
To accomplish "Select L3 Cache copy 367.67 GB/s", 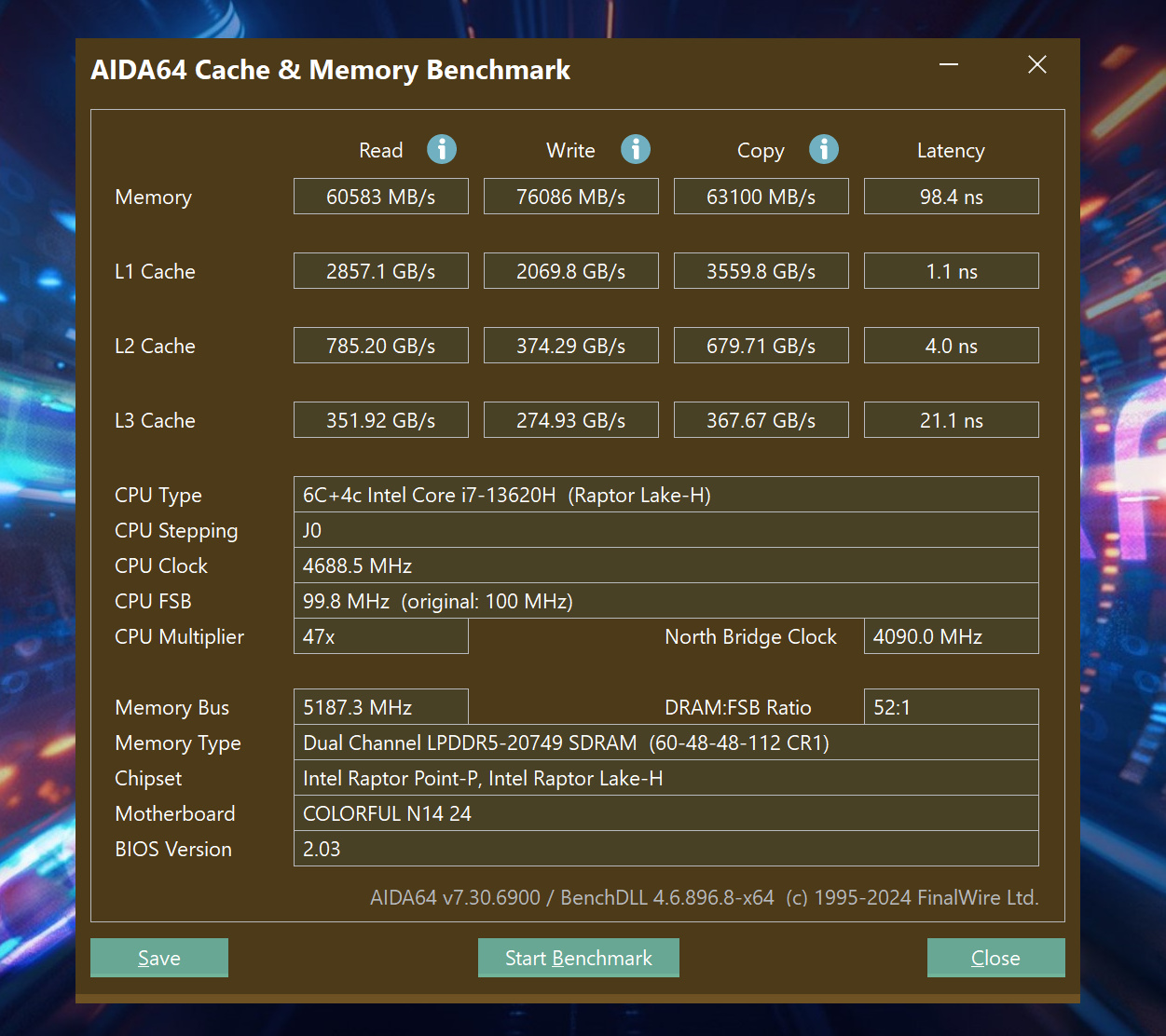I will (761, 420).
